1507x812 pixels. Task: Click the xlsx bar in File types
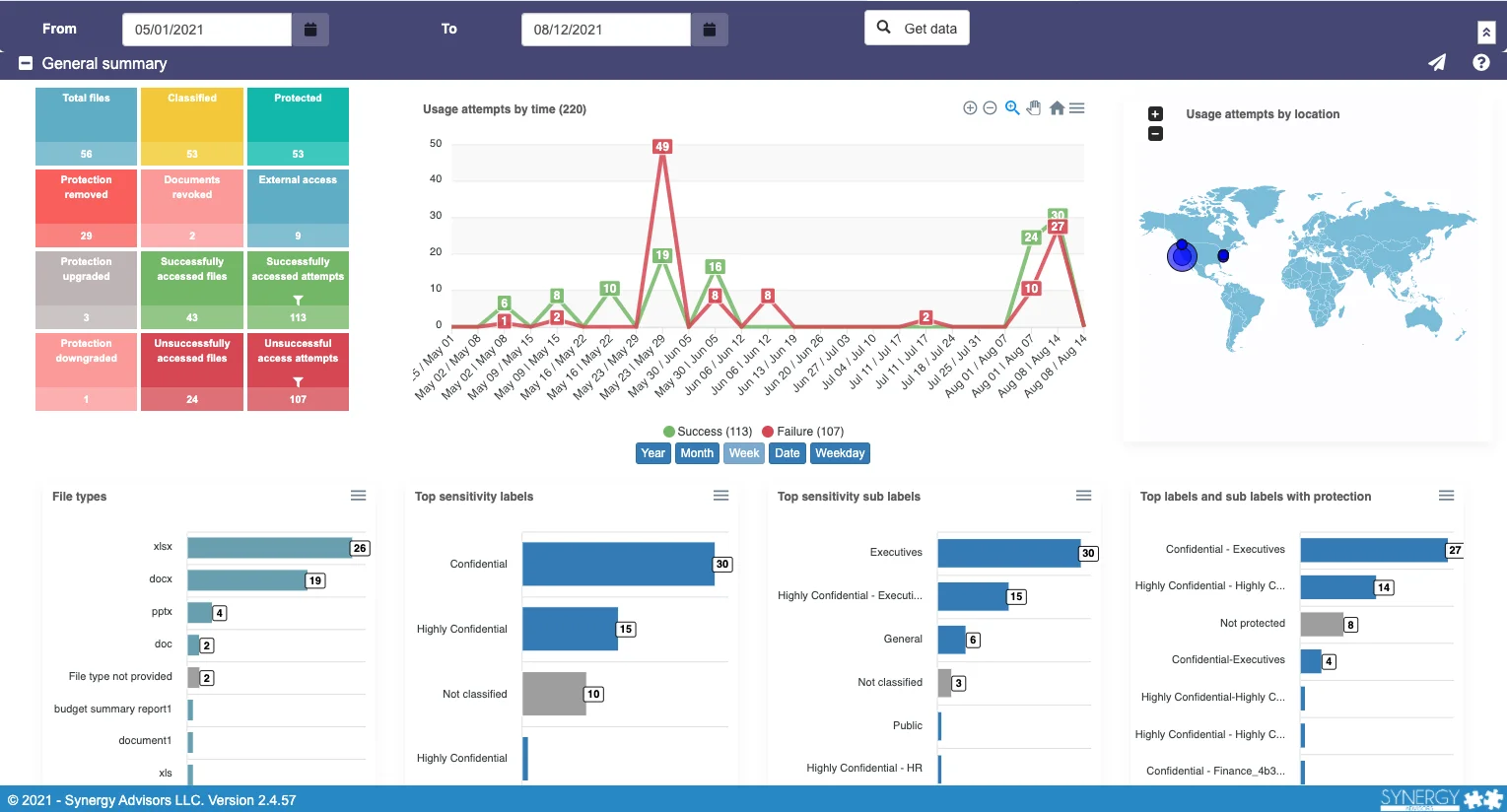click(269, 548)
